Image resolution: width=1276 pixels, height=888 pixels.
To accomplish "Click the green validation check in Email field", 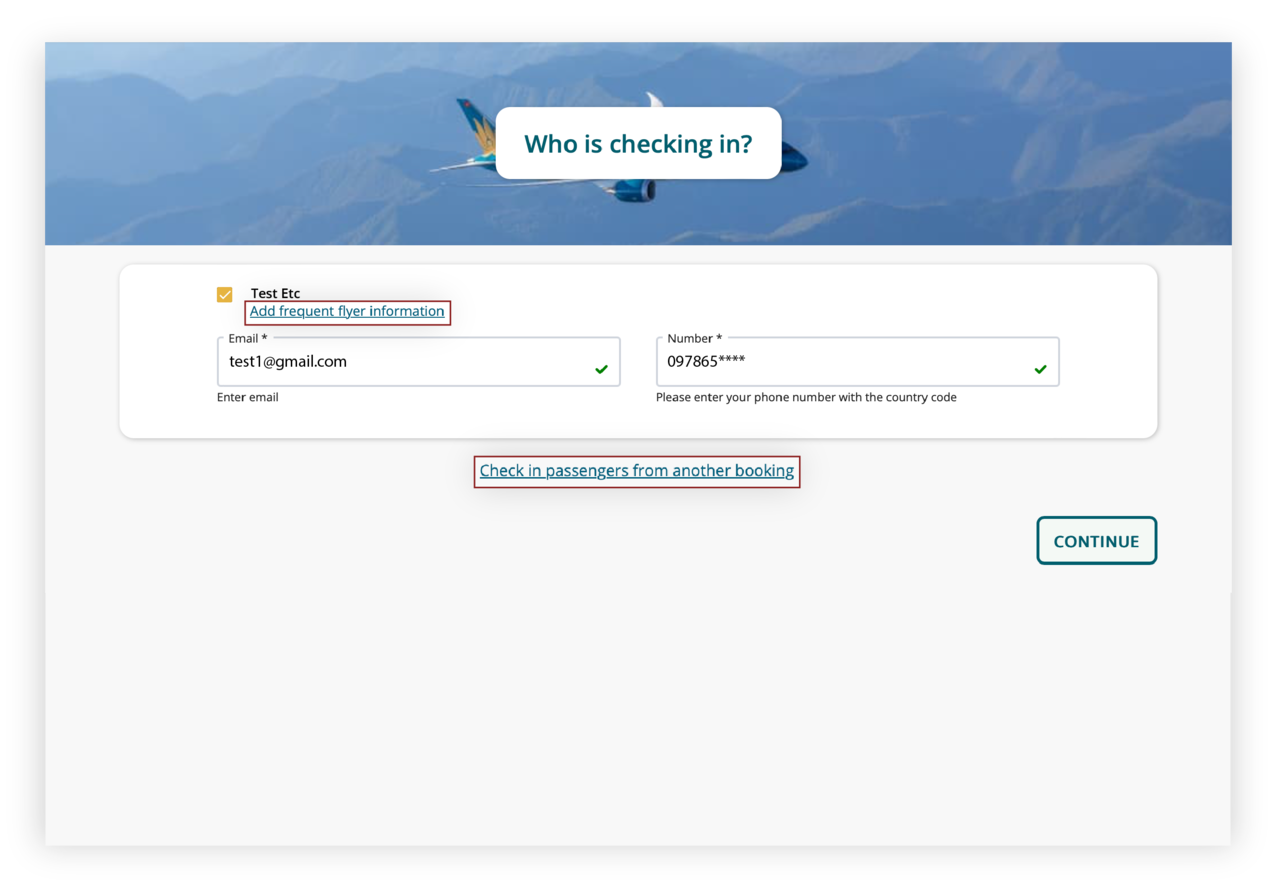I will (602, 369).
